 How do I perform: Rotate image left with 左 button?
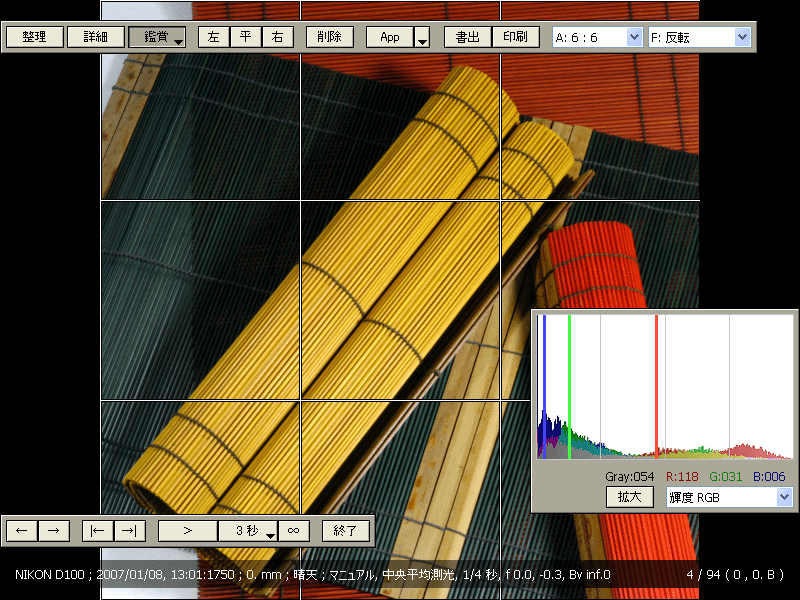214,37
